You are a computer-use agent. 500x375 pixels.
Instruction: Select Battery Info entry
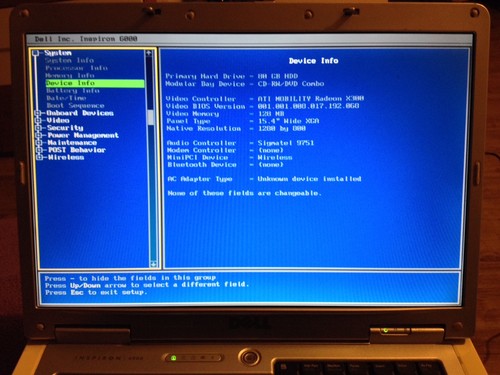pos(73,91)
